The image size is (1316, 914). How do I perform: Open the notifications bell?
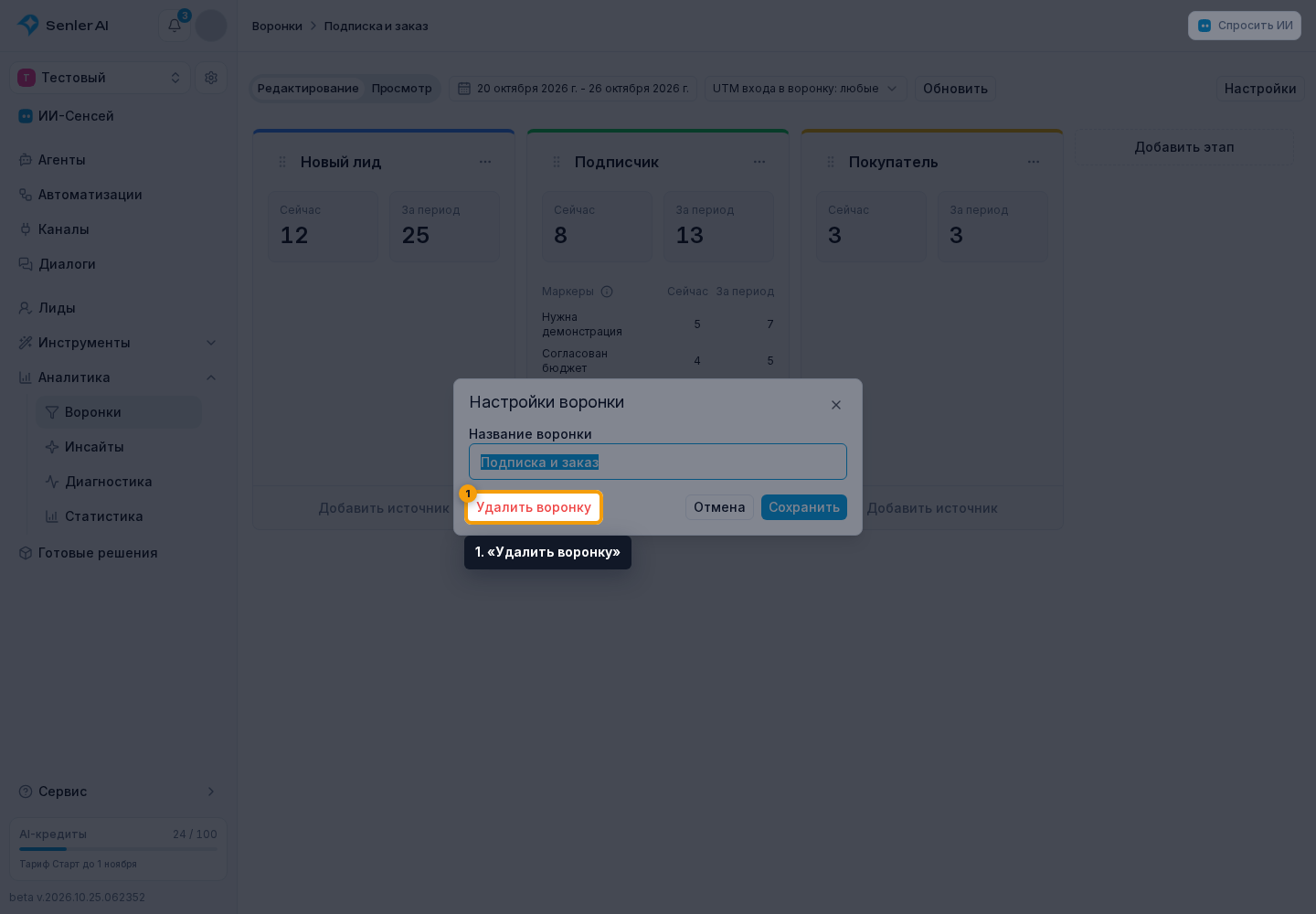[175, 26]
